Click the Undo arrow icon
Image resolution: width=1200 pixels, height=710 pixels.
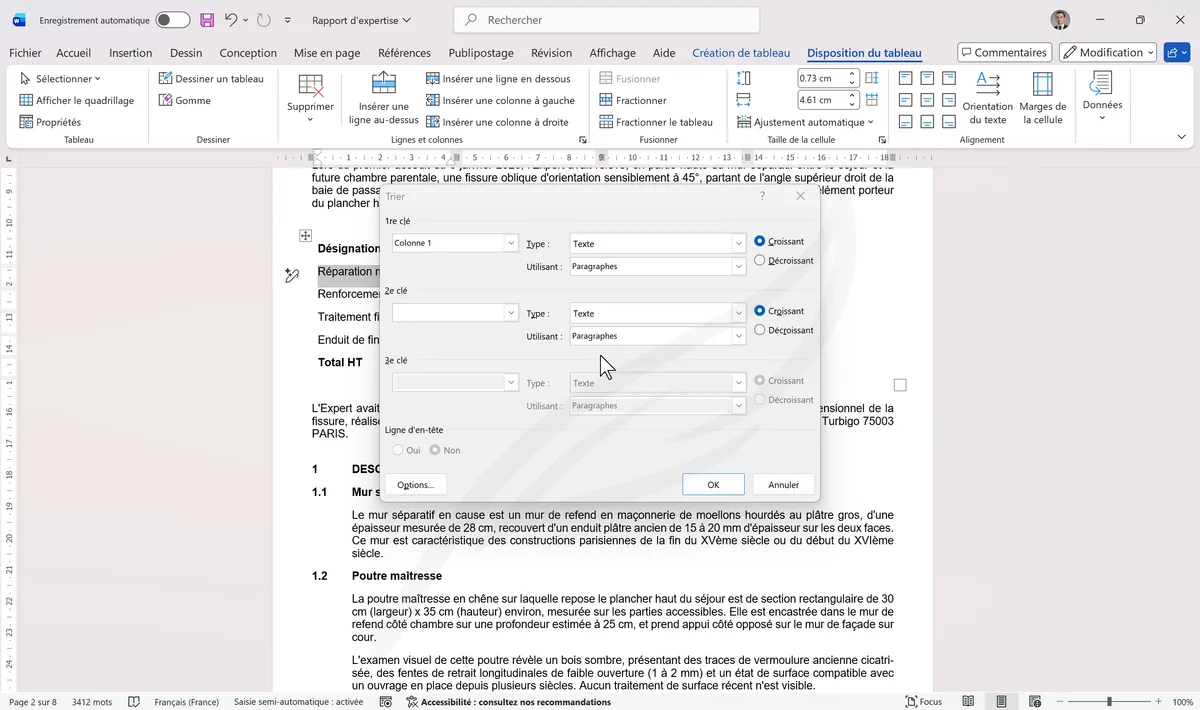pos(231,20)
